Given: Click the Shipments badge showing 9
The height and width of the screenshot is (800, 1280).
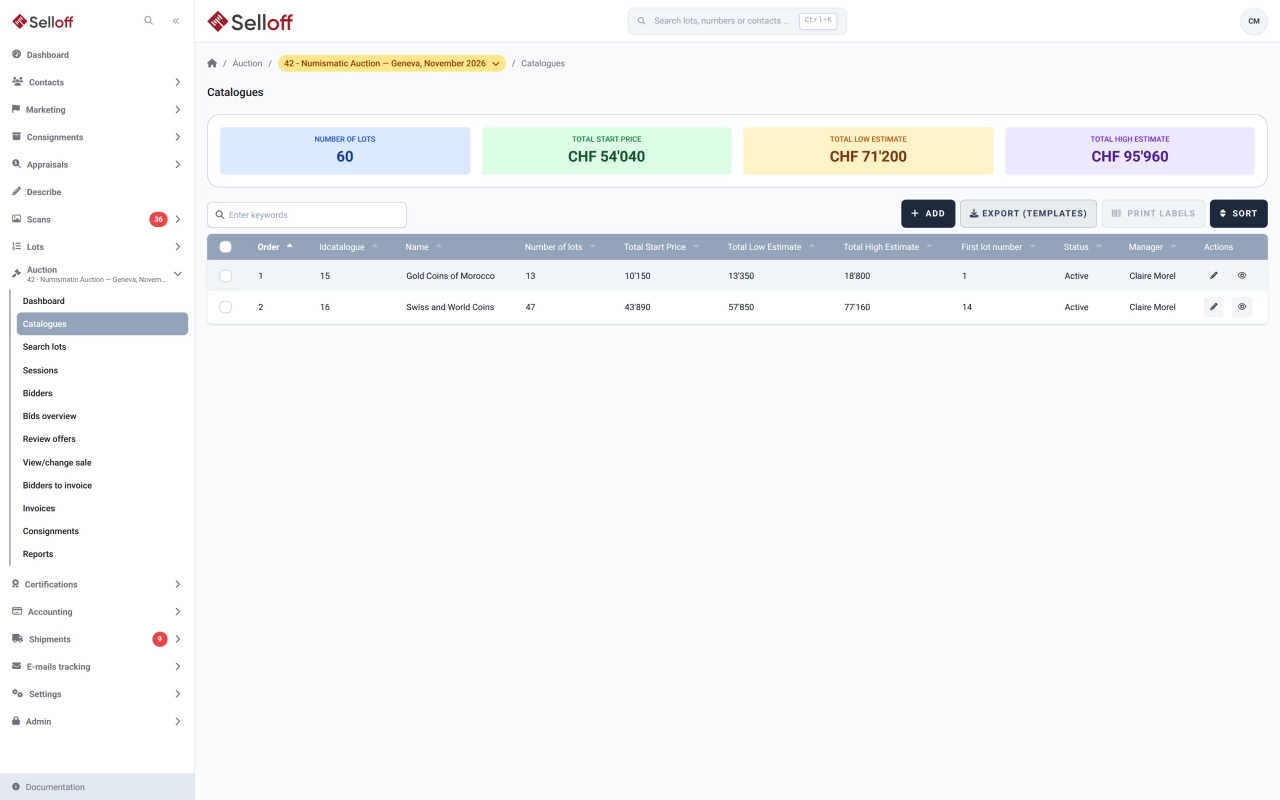Looking at the screenshot, I should point(160,639).
